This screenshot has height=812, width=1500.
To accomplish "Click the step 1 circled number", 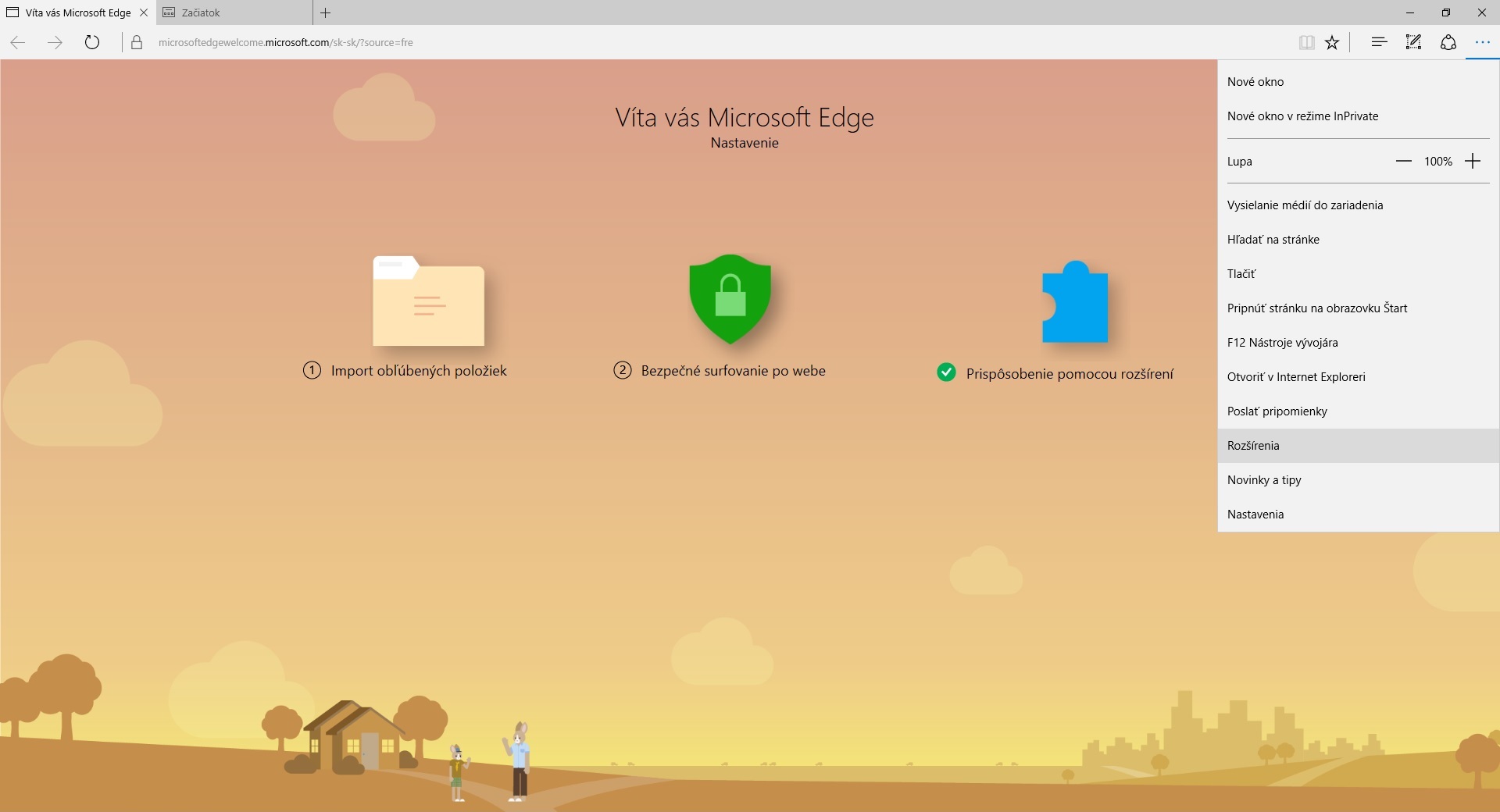I will click(x=312, y=370).
